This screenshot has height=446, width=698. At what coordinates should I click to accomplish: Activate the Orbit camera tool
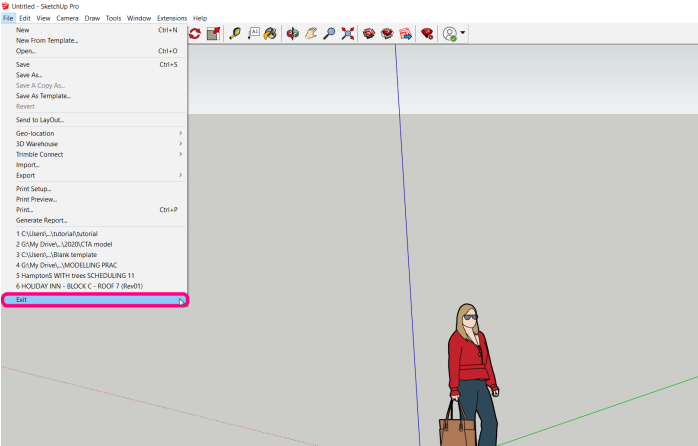292,33
